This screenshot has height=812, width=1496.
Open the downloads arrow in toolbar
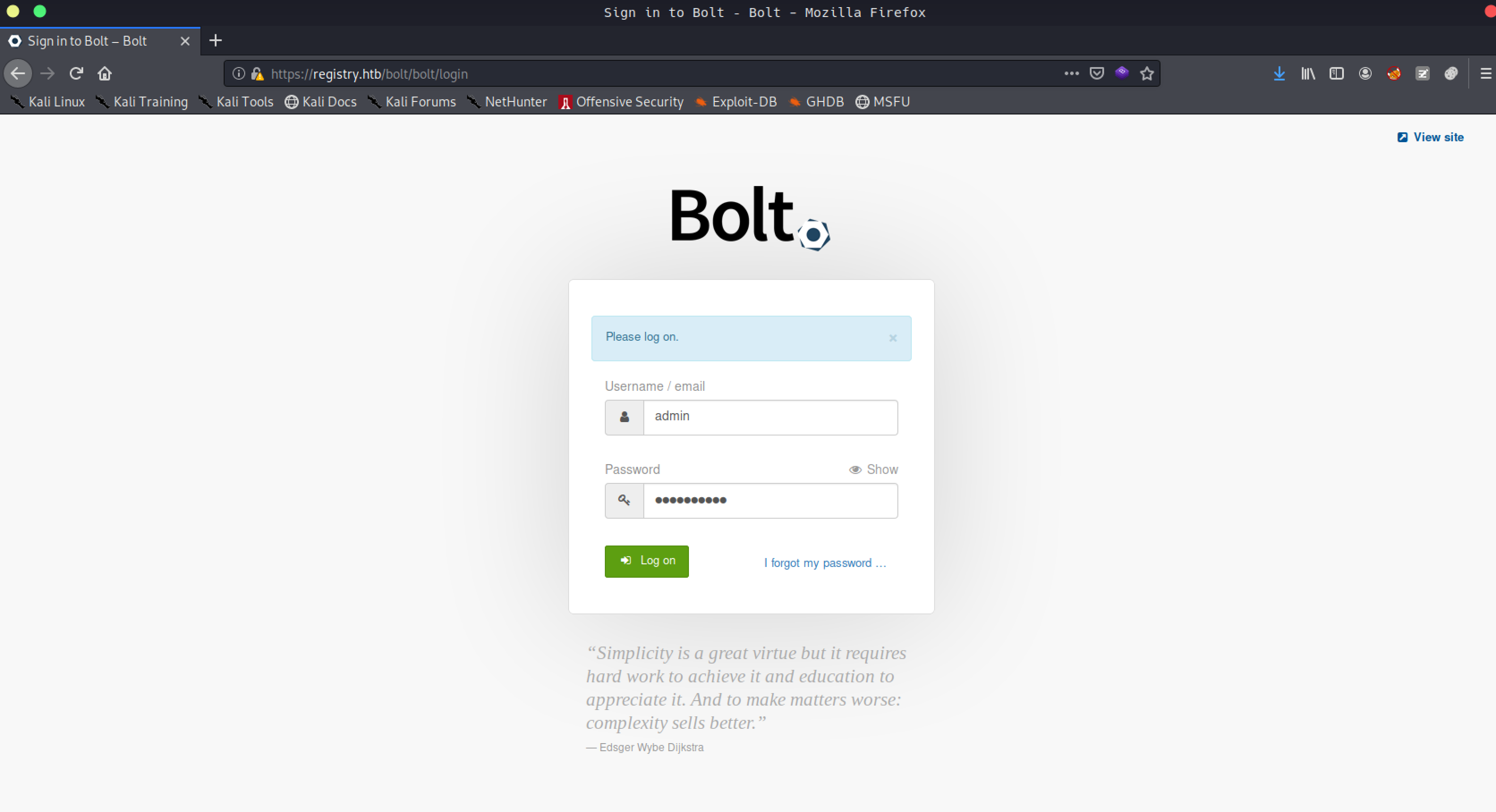tap(1279, 74)
